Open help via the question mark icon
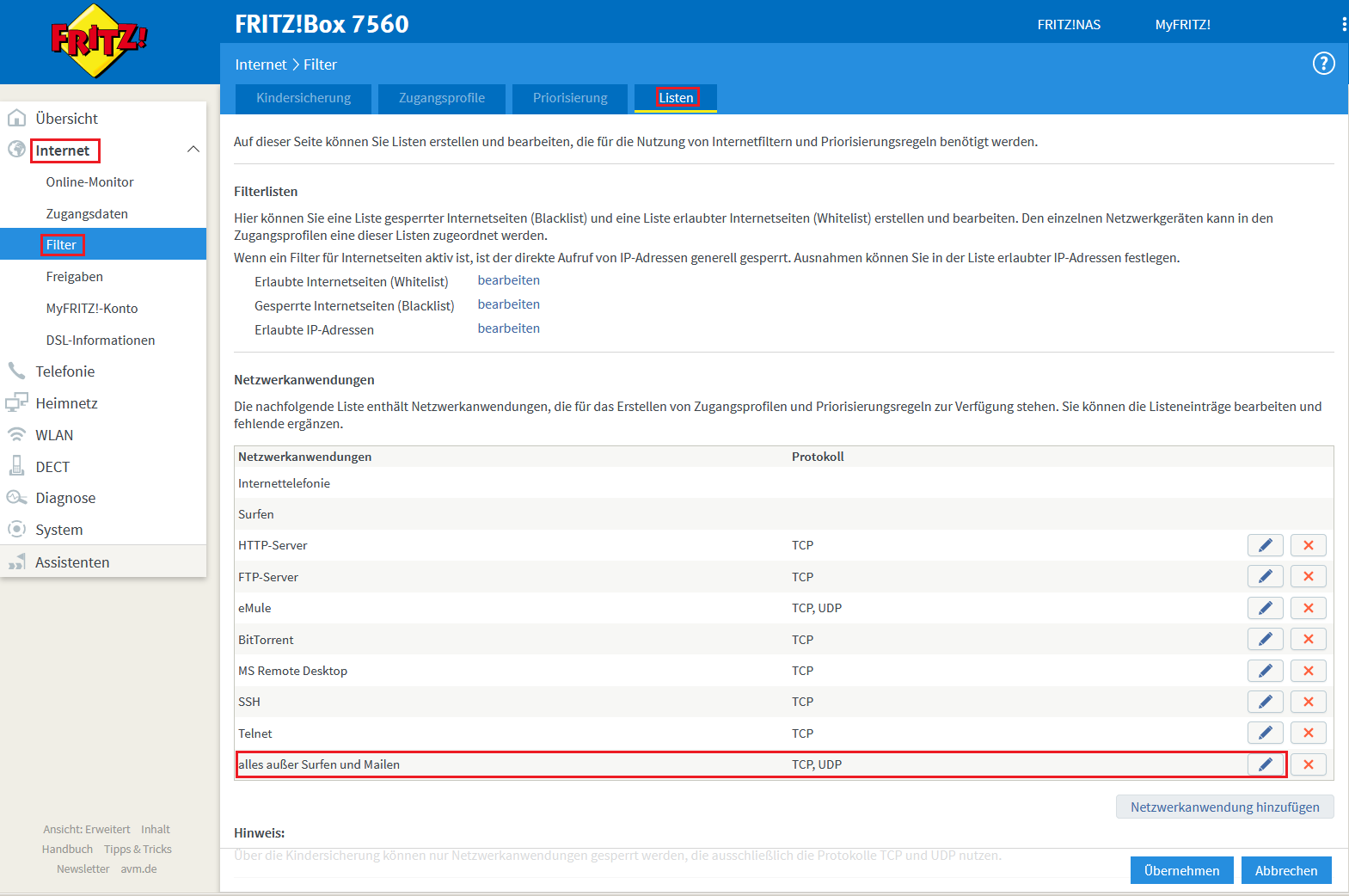Viewport: 1349px width, 896px height. tap(1323, 64)
